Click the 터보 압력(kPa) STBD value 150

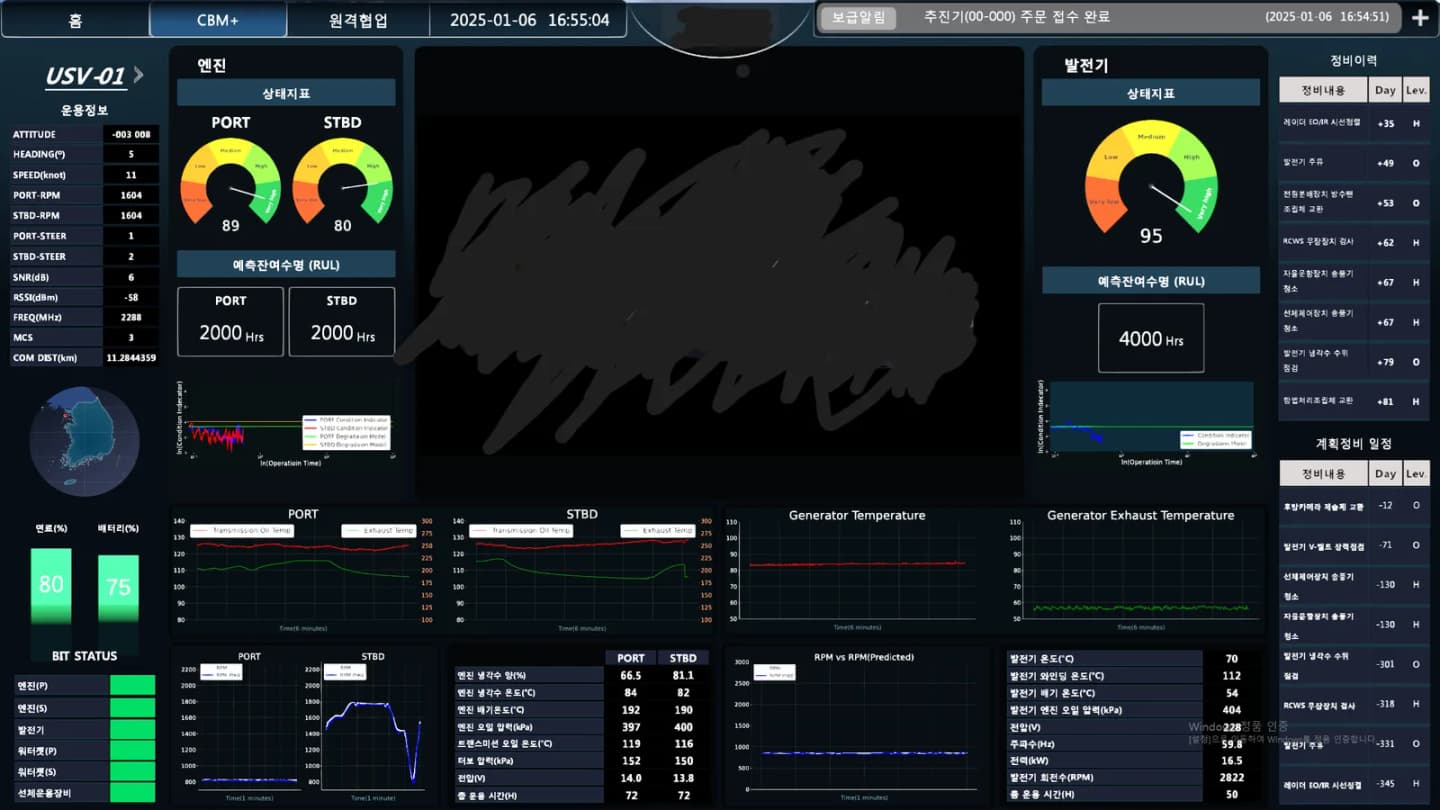683,761
